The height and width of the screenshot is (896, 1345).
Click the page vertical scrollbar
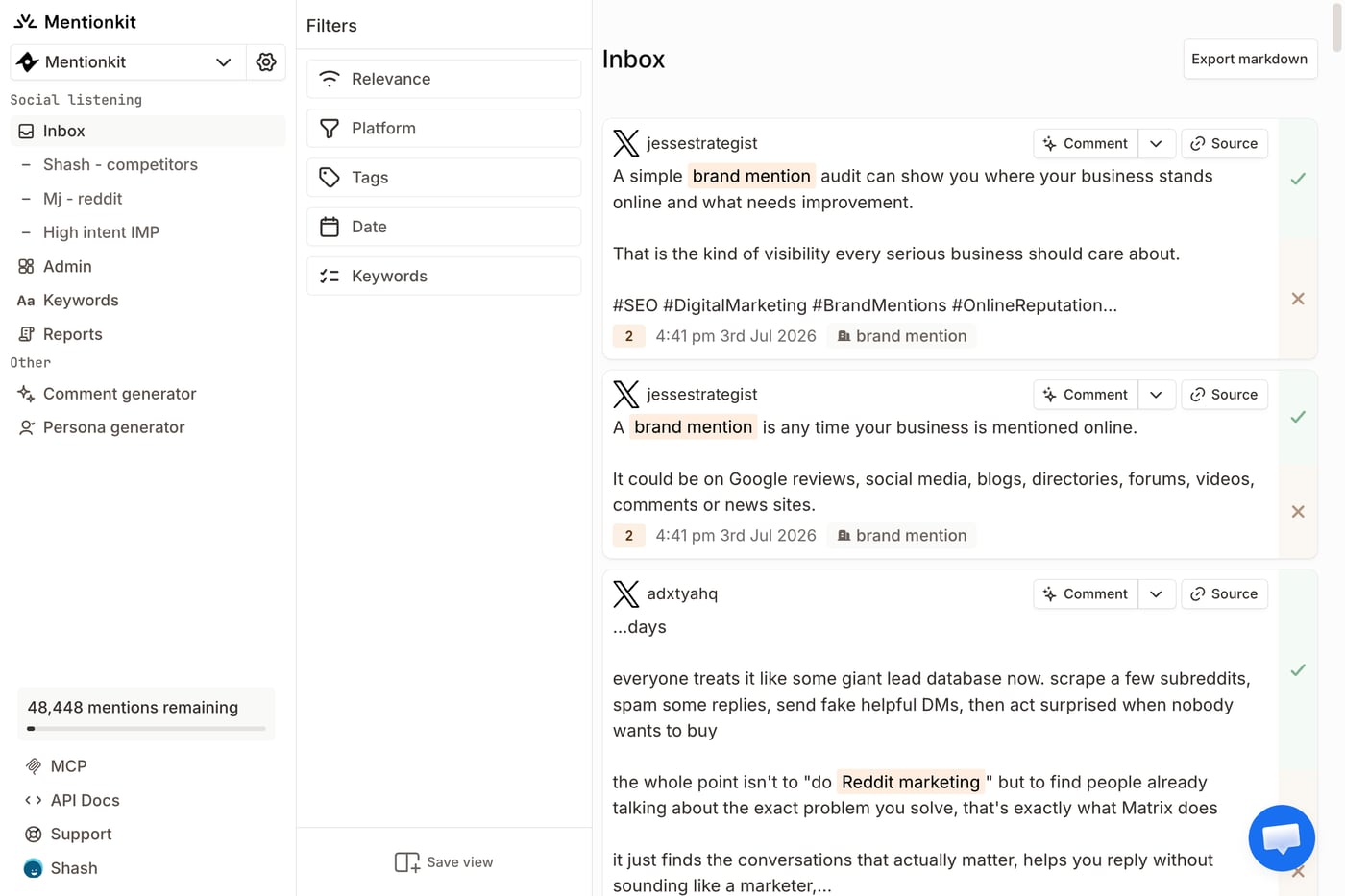[x=1336, y=26]
